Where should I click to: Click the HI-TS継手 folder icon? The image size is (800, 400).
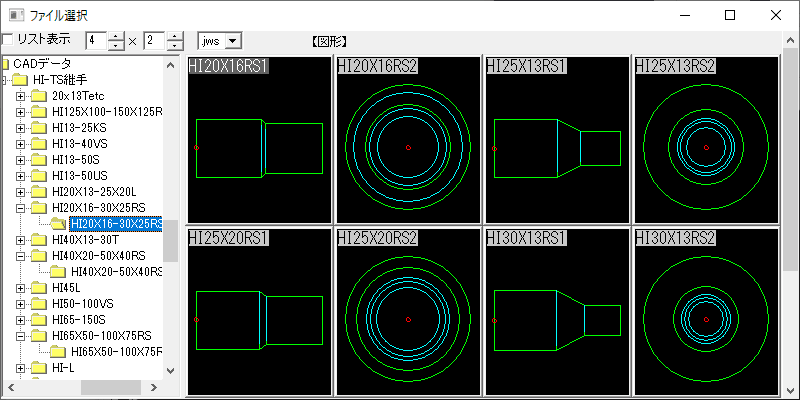coord(22,80)
